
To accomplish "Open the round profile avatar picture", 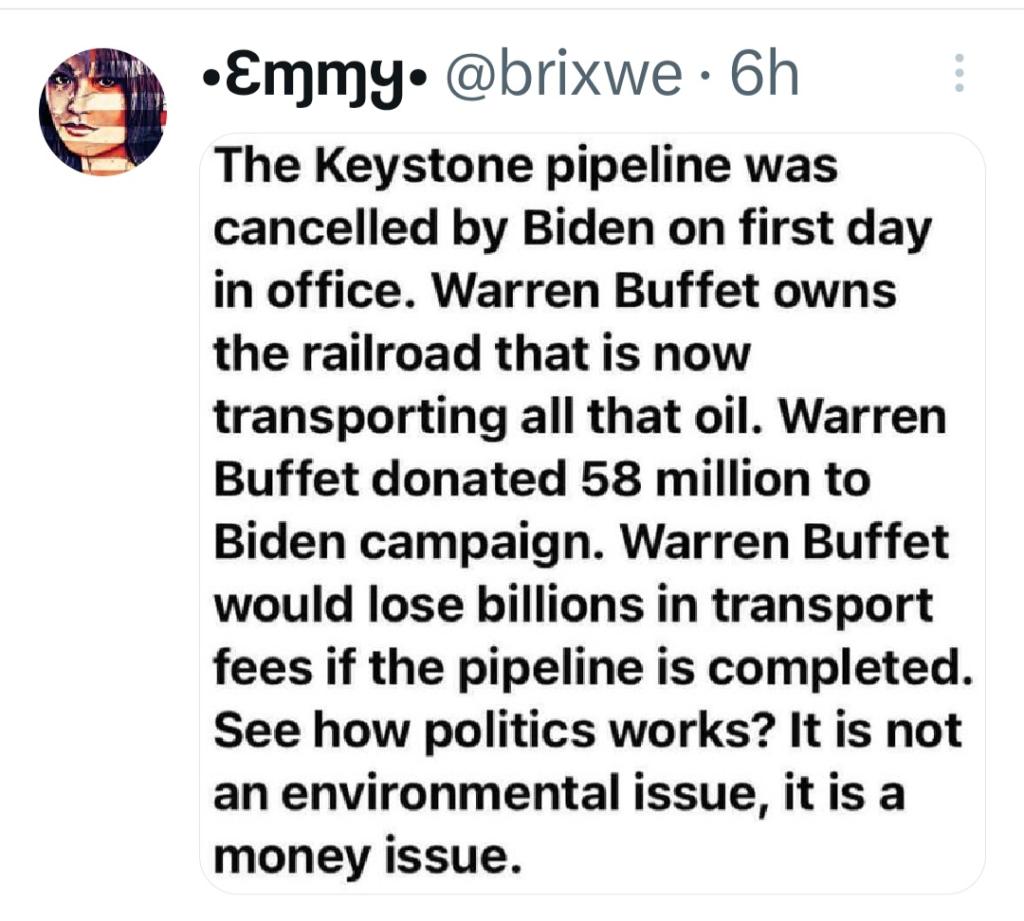I will [x=102, y=110].
